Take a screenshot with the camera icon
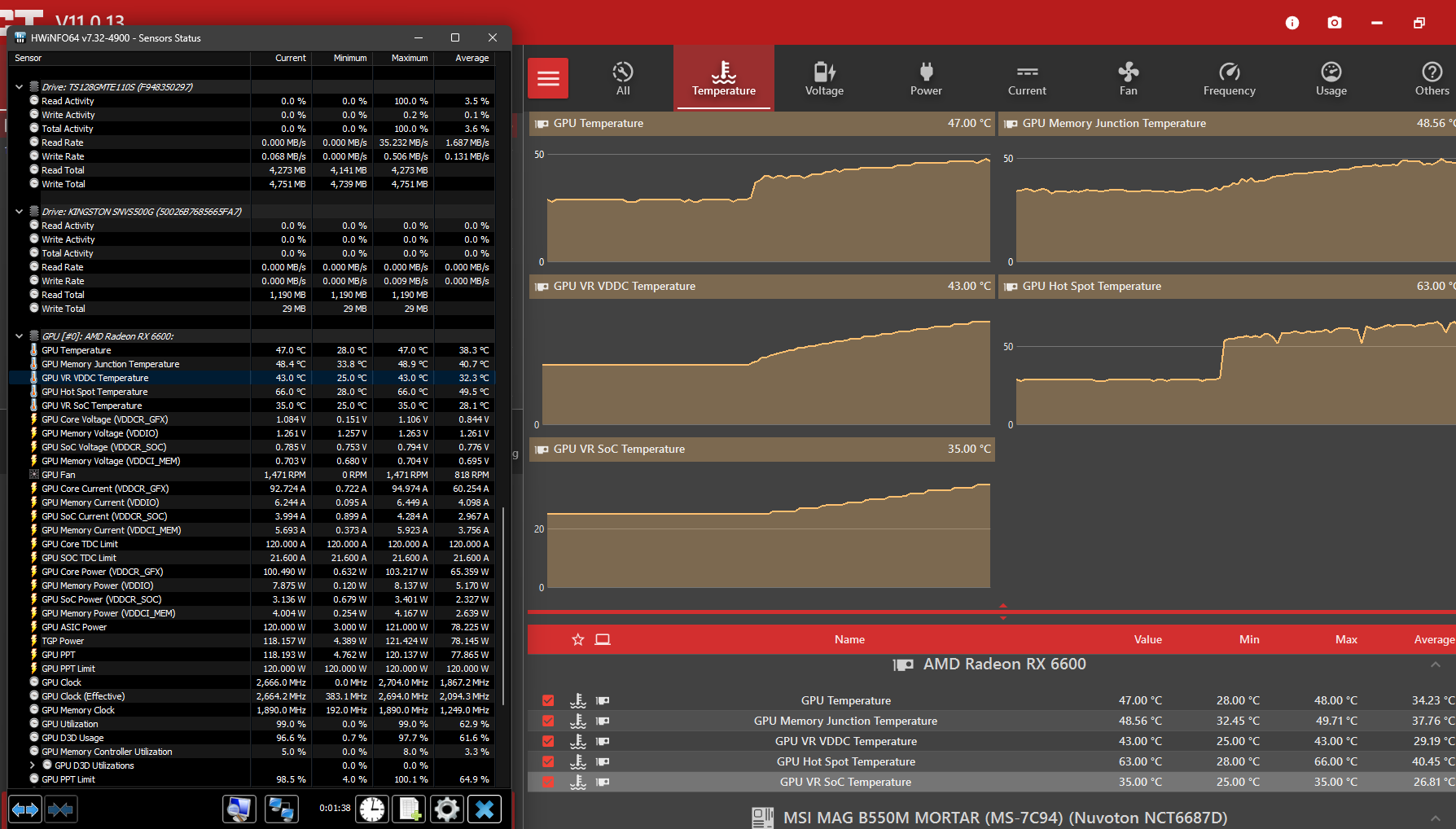The height and width of the screenshot is (829, 1456). [x=1335, y=23]
